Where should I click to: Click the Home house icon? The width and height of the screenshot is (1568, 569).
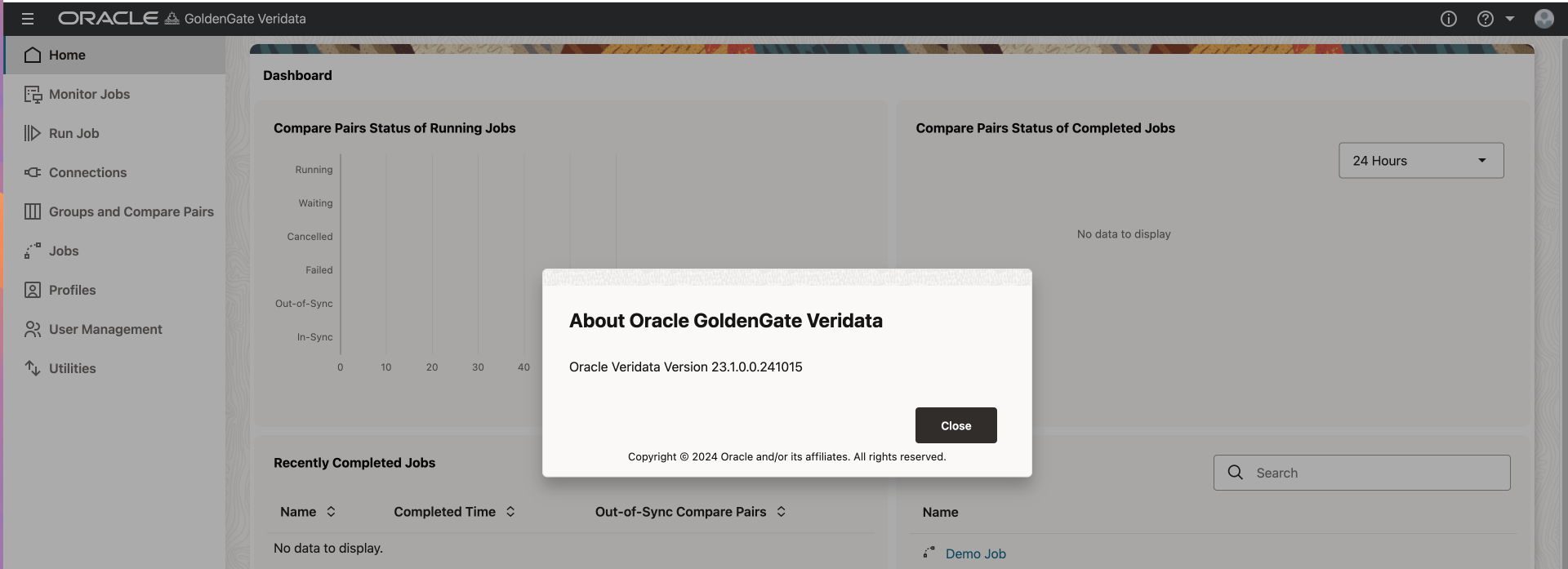tap(33, 55)
